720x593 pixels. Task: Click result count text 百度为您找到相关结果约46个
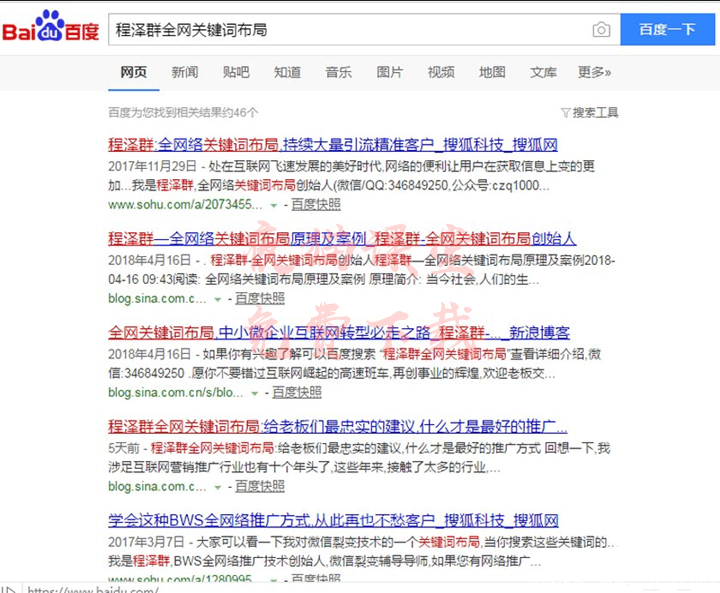click(183, 113)
